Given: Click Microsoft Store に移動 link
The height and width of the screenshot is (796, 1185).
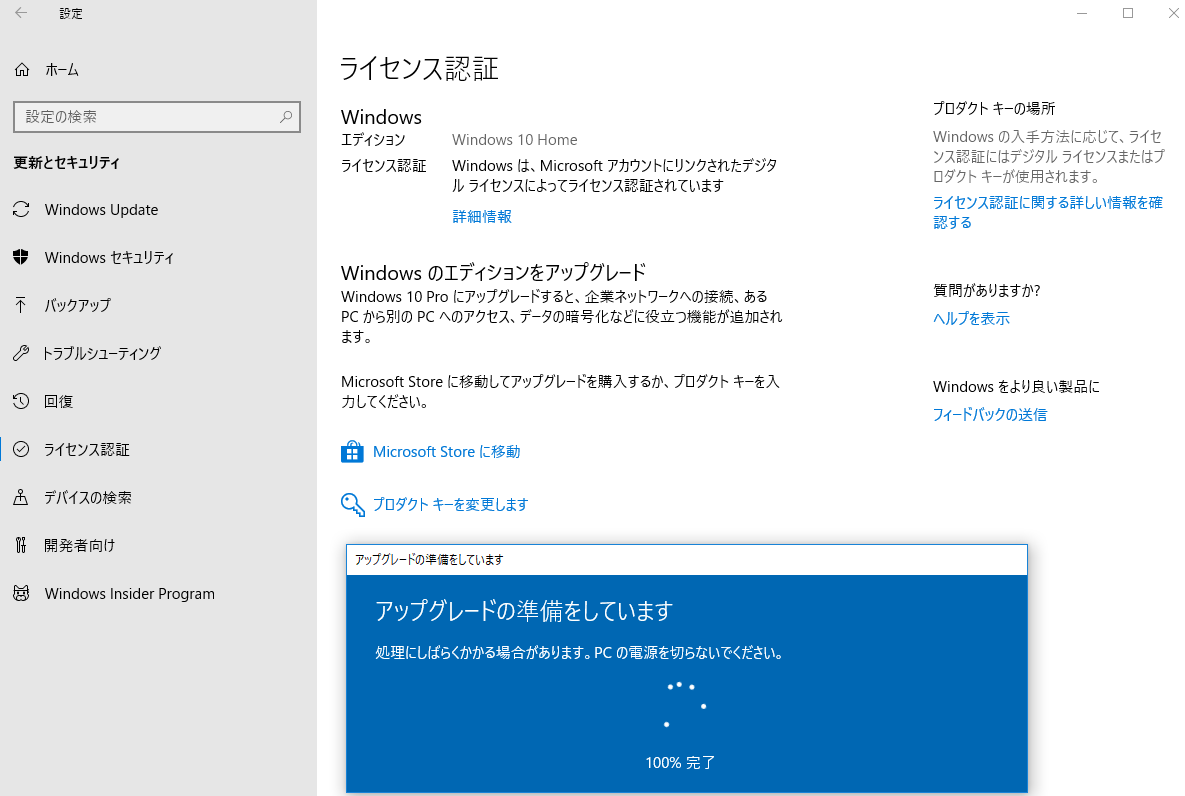Looking at the screenshot, I should coord(447,451).
